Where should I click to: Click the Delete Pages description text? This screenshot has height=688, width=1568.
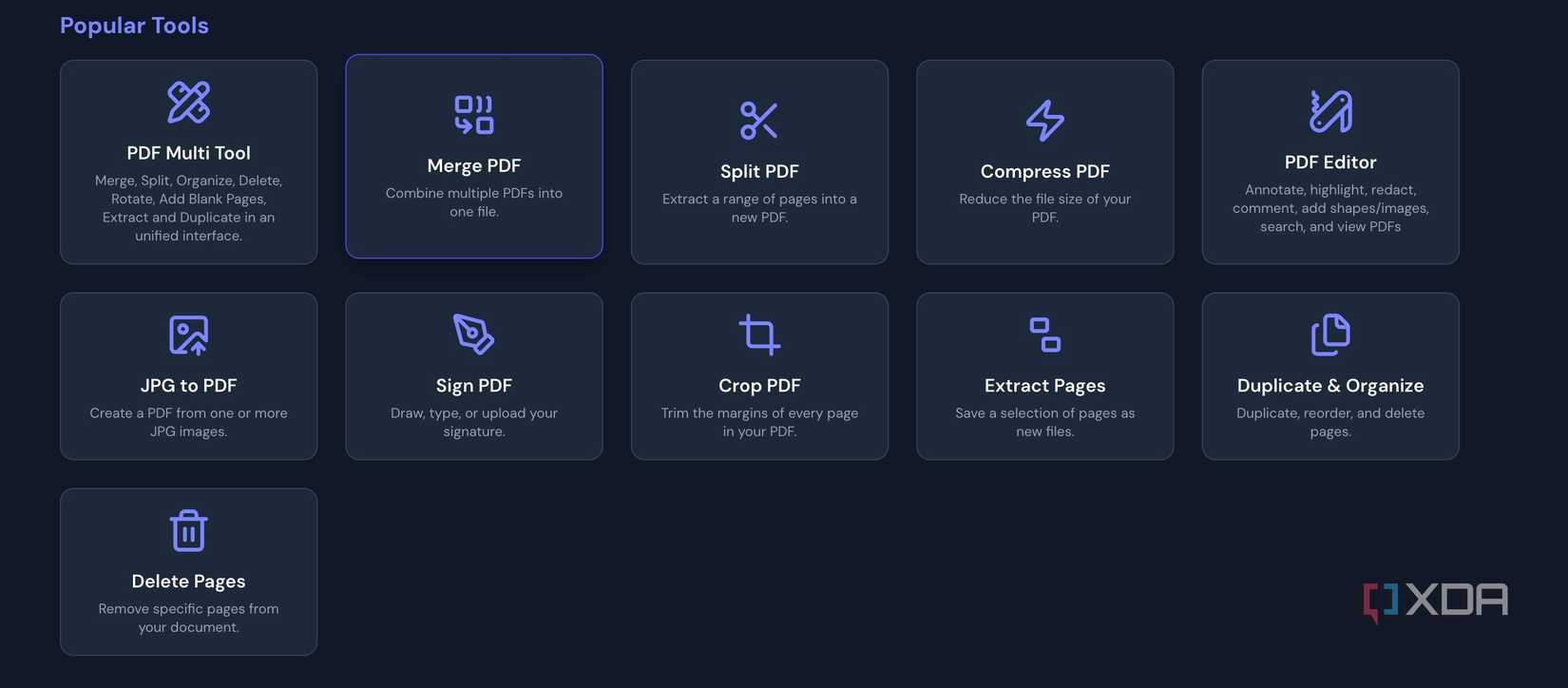(188, 618)
